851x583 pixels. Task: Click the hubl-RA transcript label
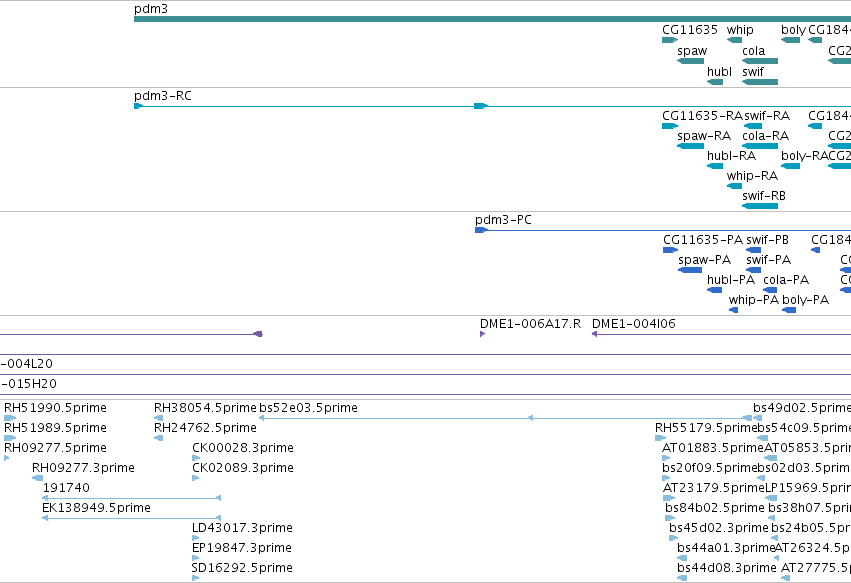pos(731,156)
